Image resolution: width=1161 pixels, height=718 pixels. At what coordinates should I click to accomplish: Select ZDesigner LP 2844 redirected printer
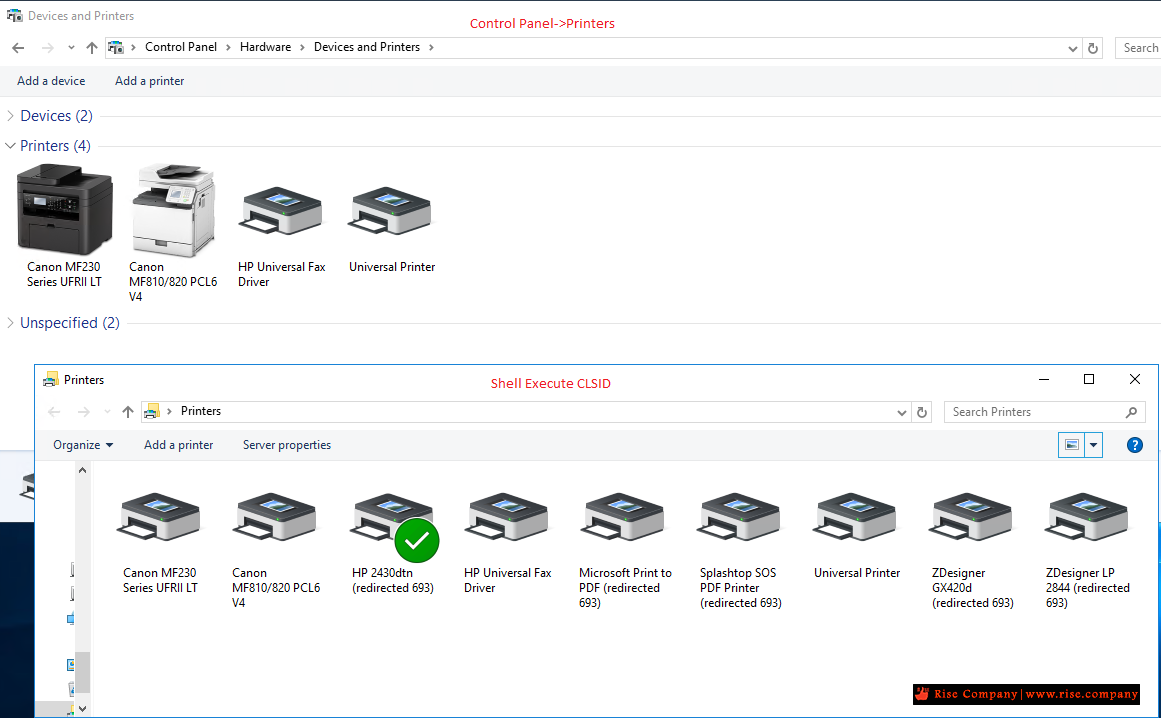pyautogui.click(x=1087, y=550)
